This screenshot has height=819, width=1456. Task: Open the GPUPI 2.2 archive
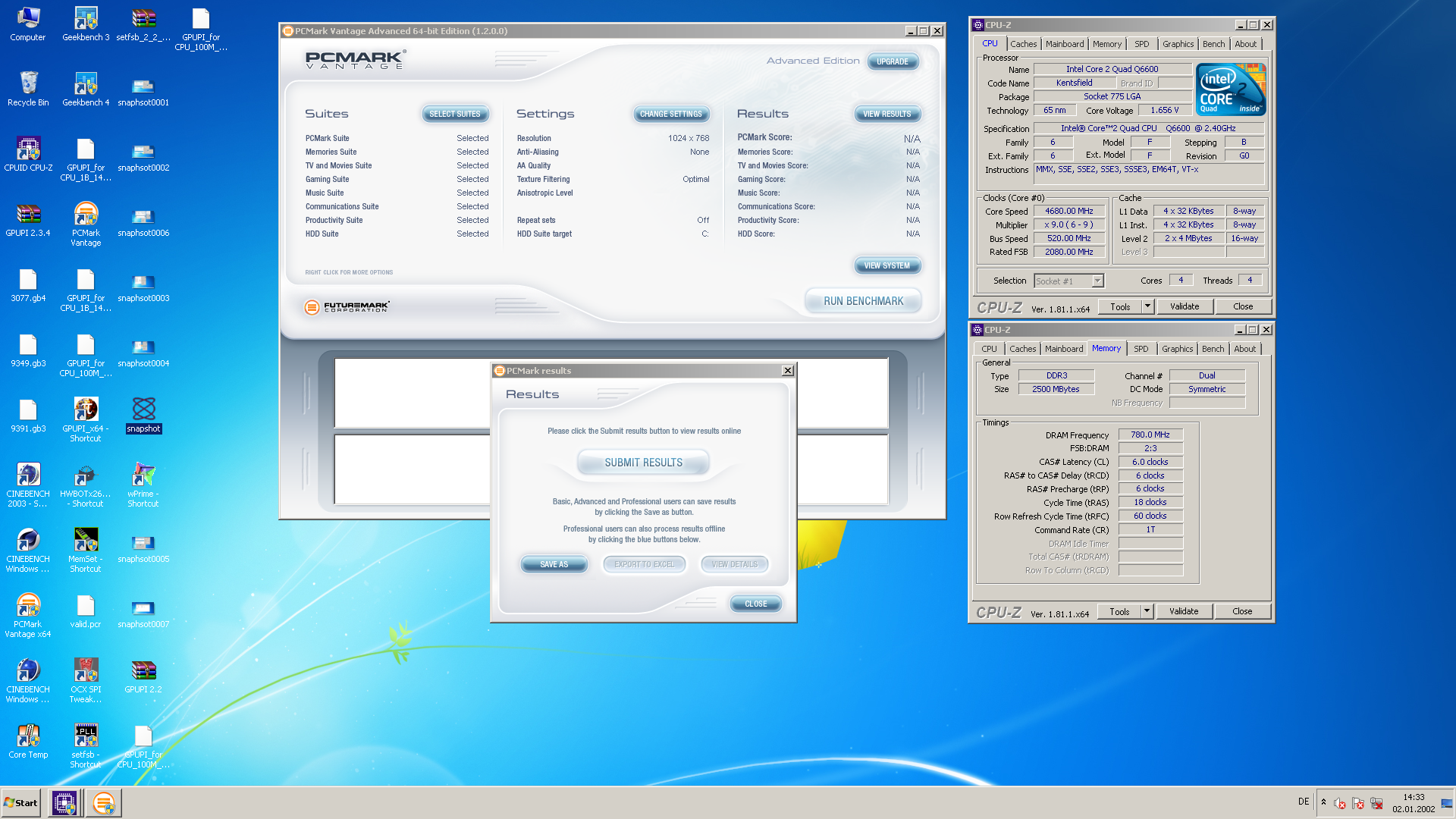tap(143, 676)
